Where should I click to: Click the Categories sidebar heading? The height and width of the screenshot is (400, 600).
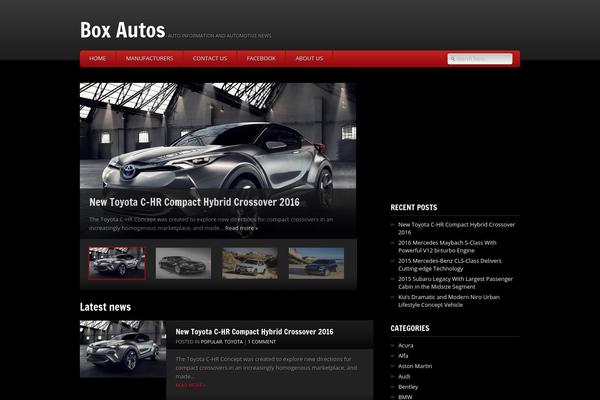410,328
